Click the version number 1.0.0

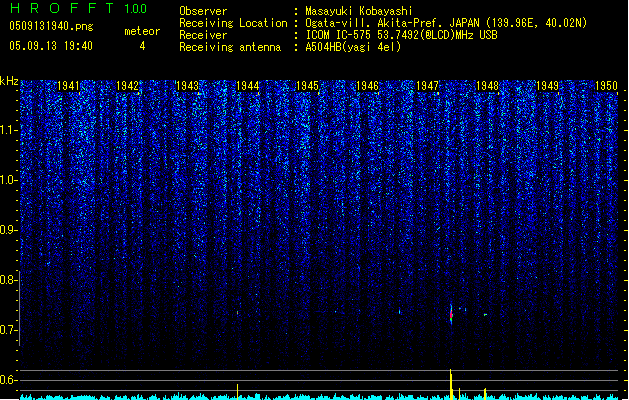click(x=136, y=9)
